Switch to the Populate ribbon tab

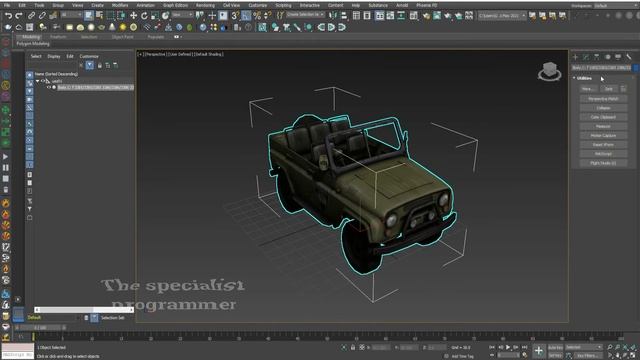click(156, 37)
